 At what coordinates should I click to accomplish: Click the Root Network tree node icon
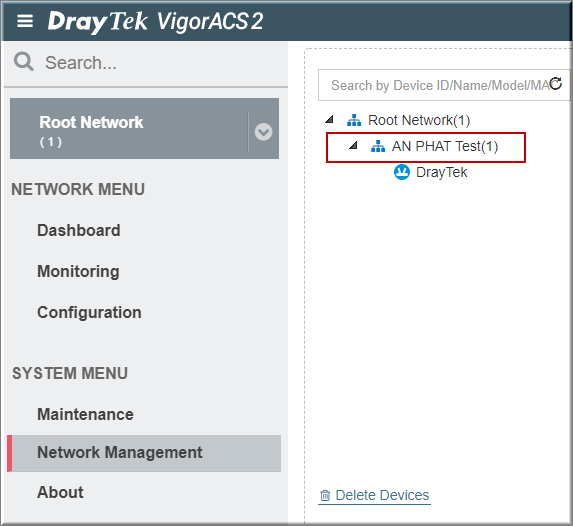pos(354,120)
